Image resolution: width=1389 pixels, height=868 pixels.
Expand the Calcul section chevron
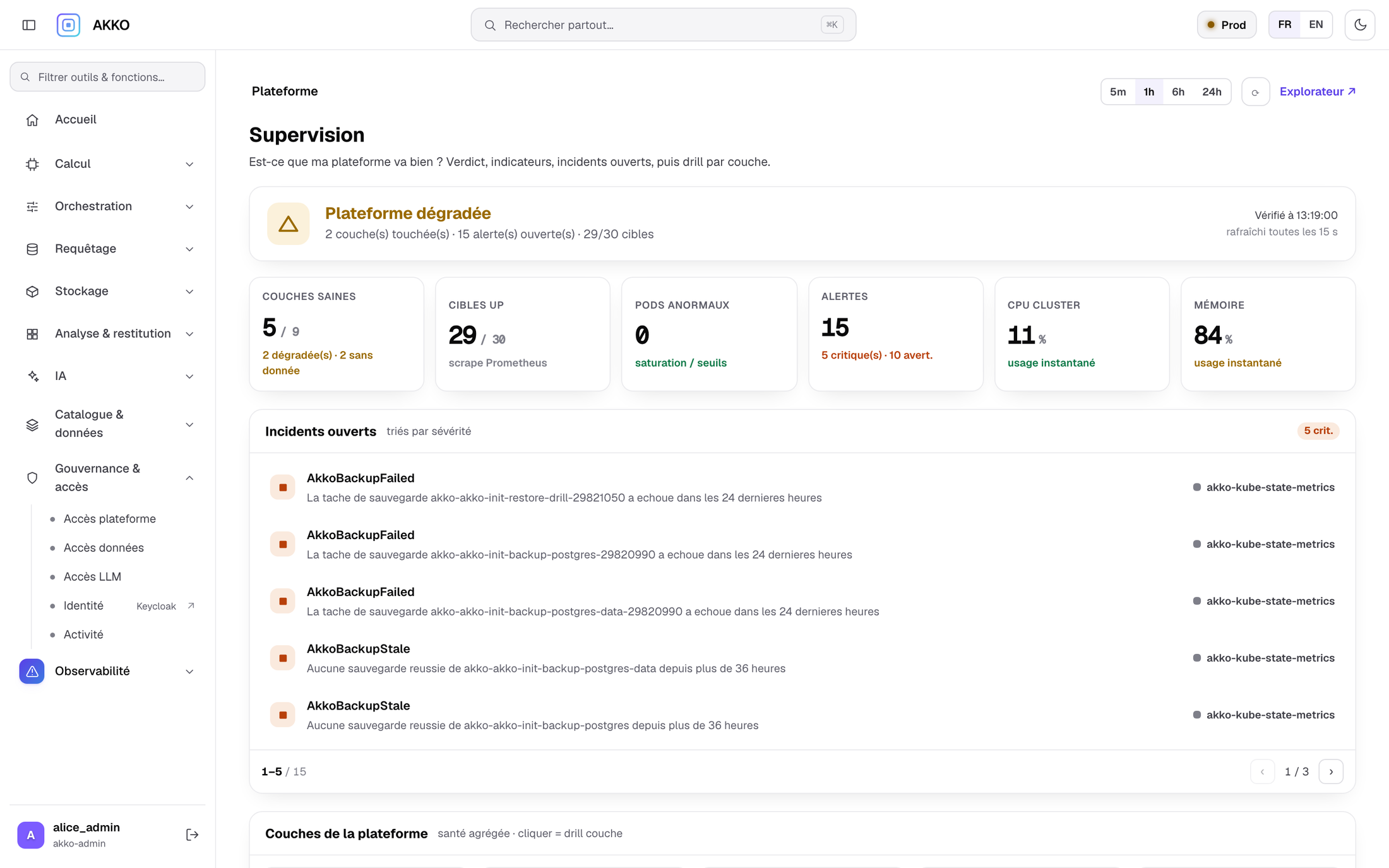pyautogui.click(x=189, y=164)
